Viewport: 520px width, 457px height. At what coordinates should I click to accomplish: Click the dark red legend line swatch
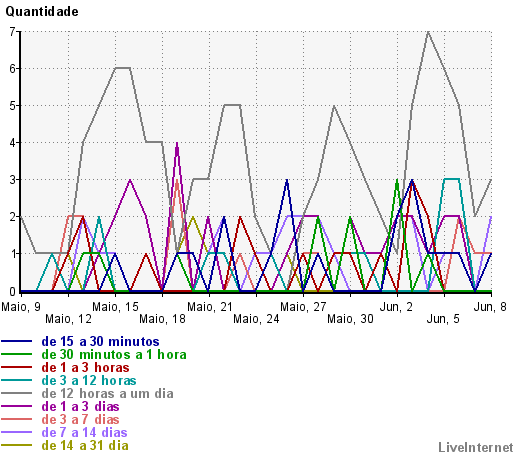[17, 368]
